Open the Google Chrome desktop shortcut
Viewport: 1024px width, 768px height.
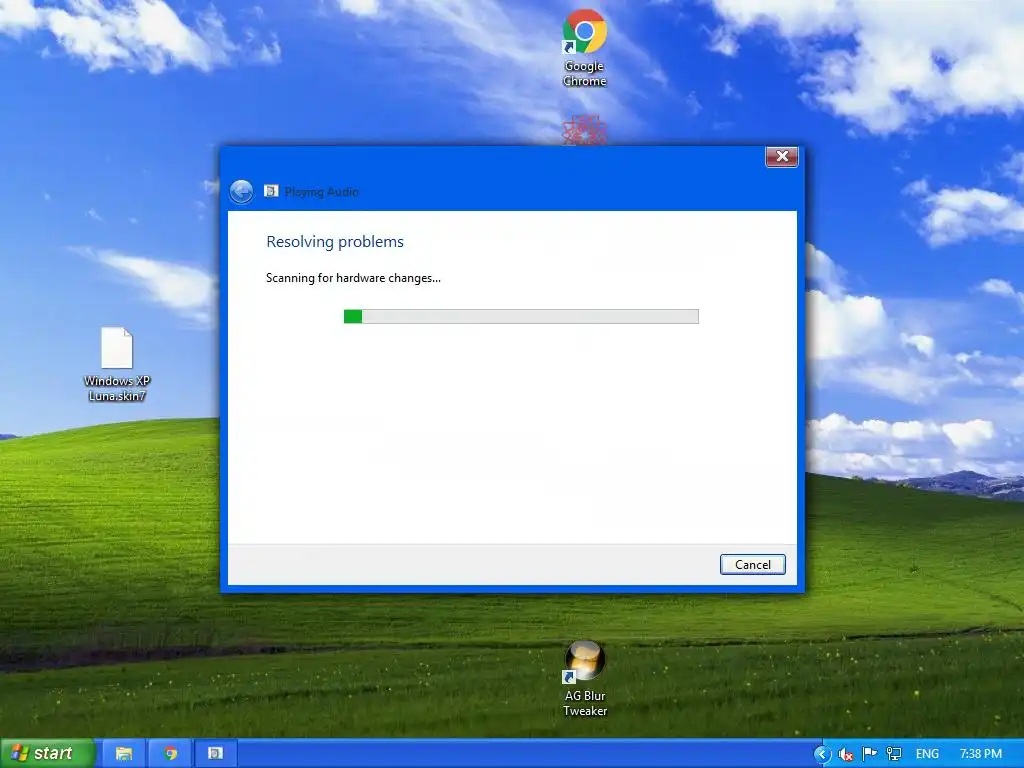pyautogui.click(x=584, y=48)
